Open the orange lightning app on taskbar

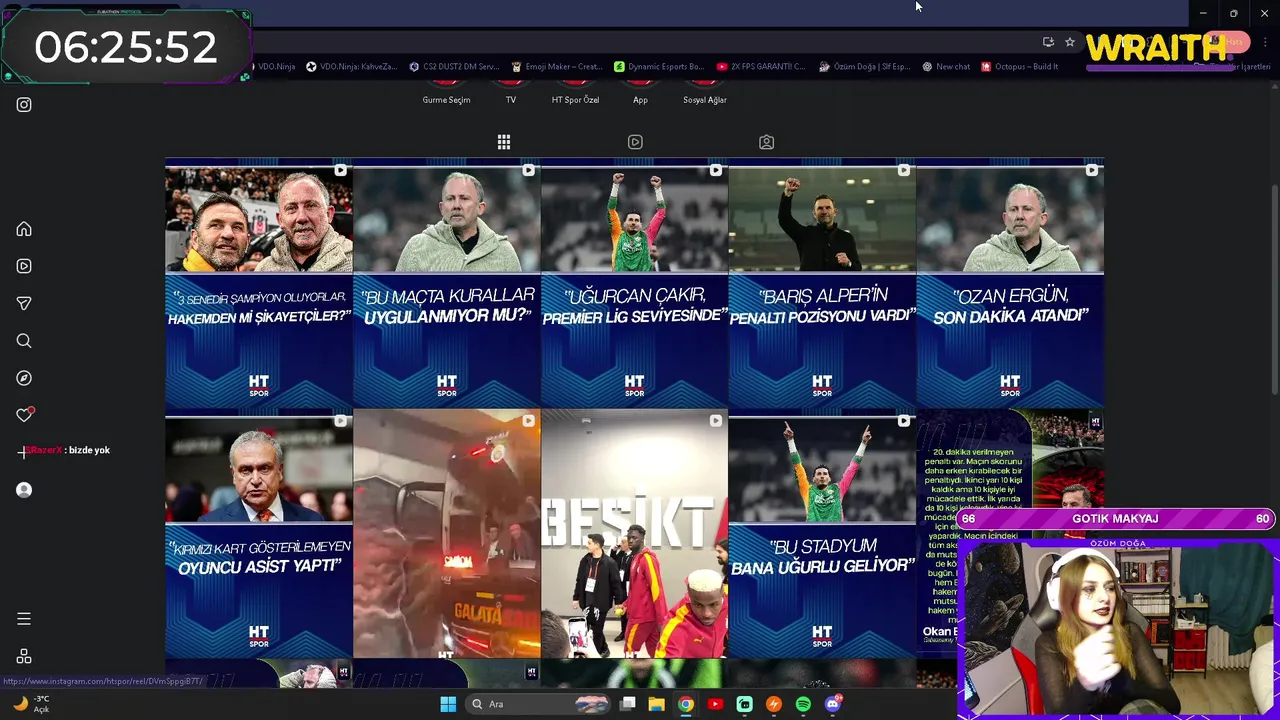(x=774, y=704)
